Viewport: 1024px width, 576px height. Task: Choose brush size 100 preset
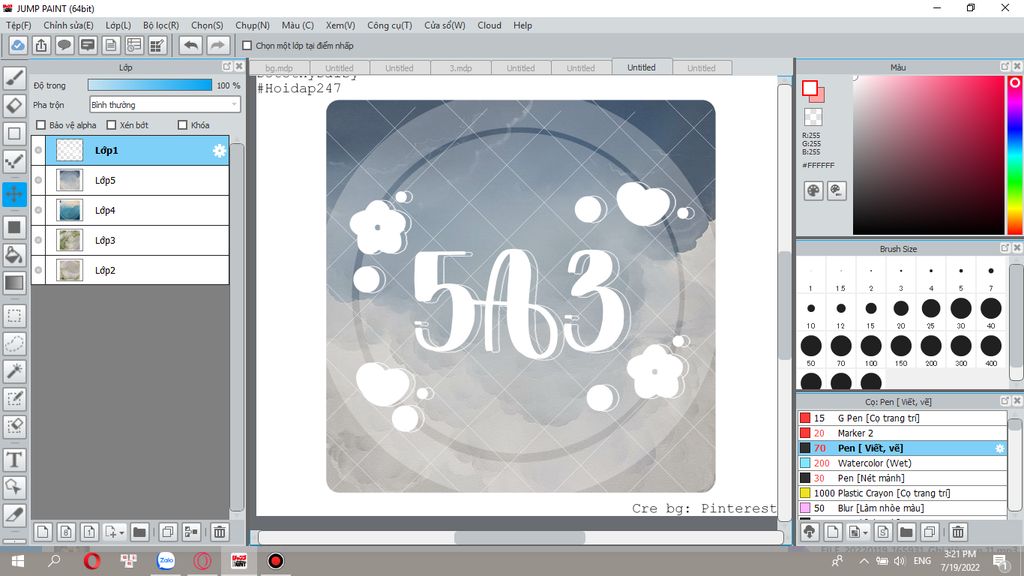click(x=871, y=349)
